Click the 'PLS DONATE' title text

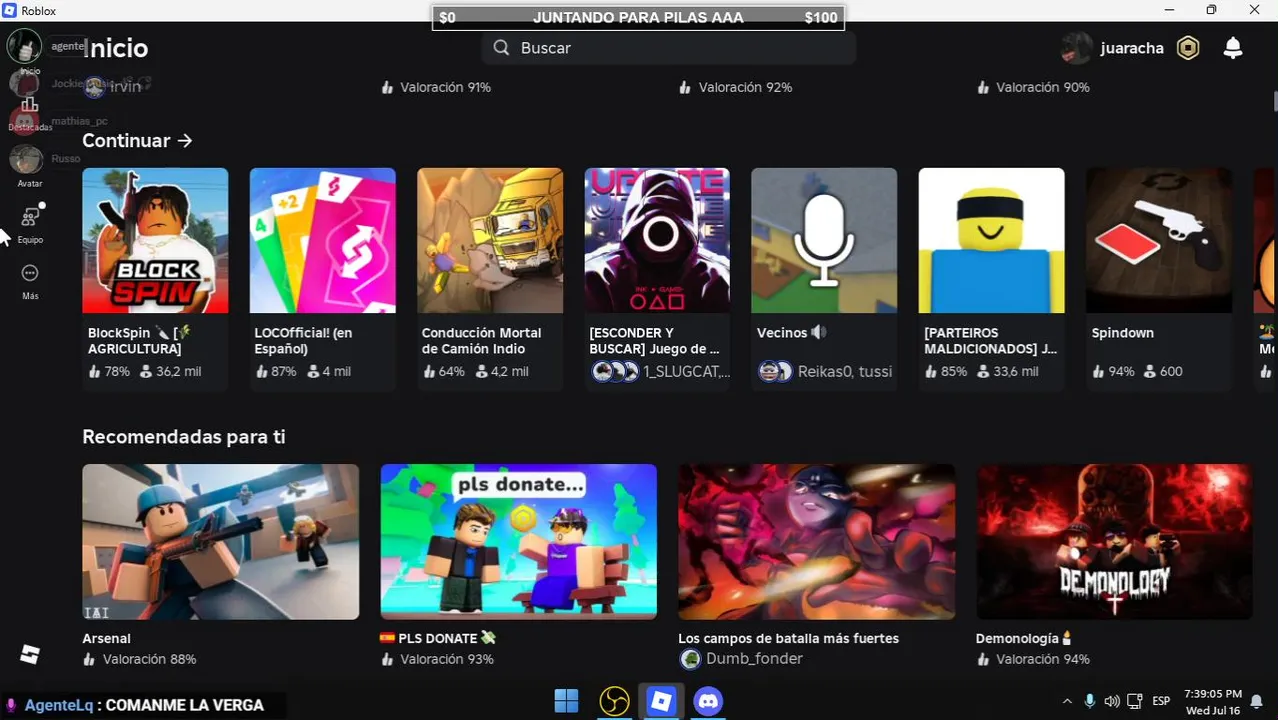(x=437, y=638)
